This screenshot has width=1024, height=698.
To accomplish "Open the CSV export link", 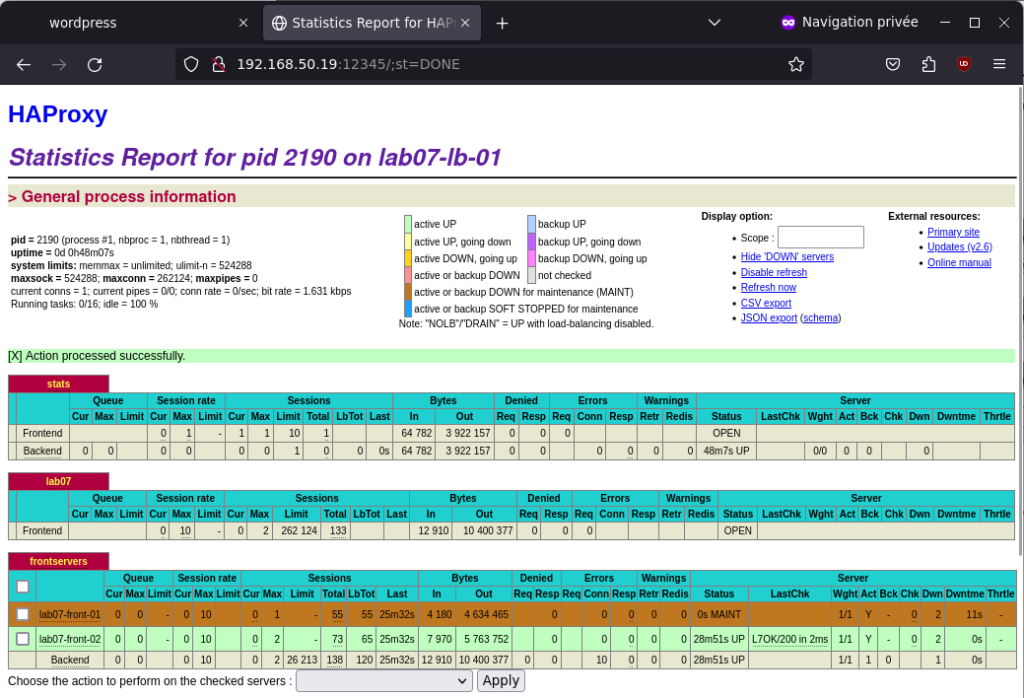I will pyautogui.click(x=765, y=303).
